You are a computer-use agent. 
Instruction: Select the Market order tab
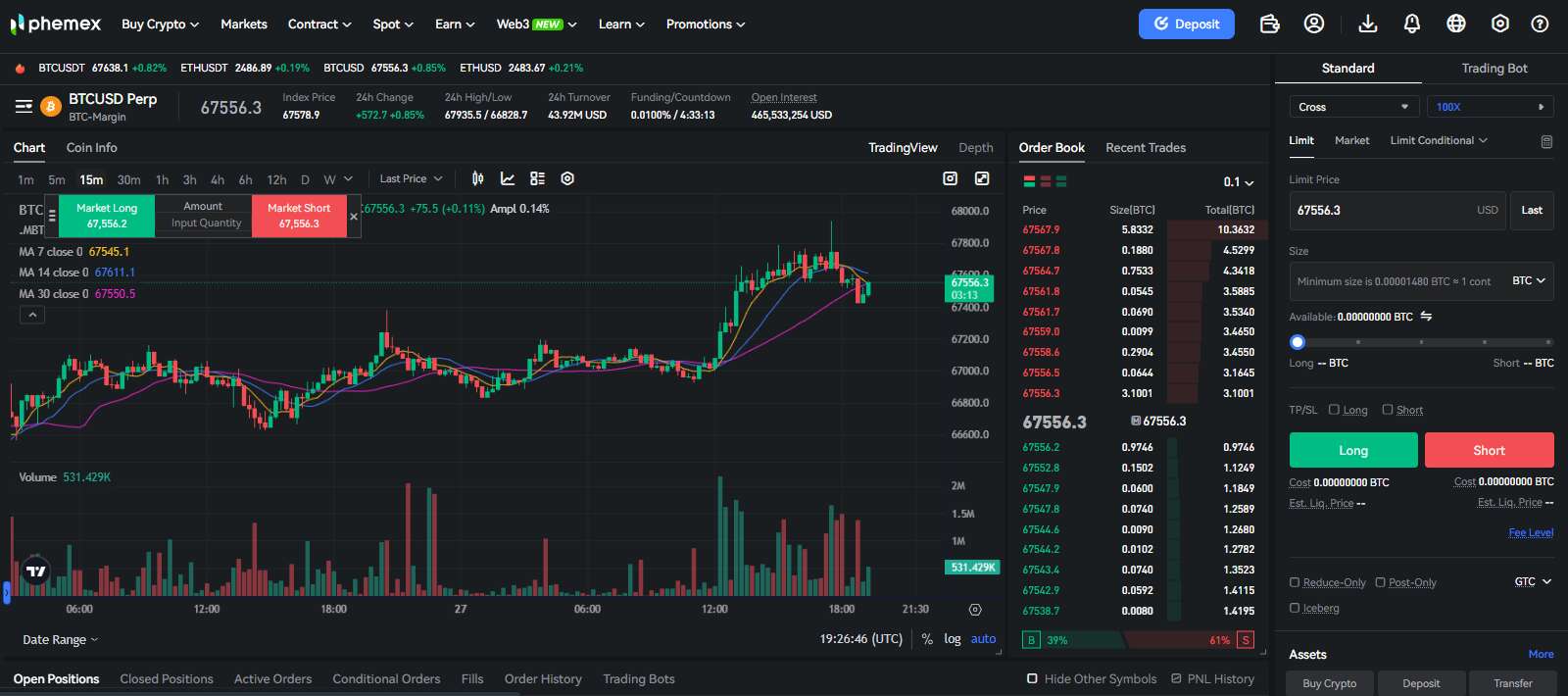pos(1351,140)
